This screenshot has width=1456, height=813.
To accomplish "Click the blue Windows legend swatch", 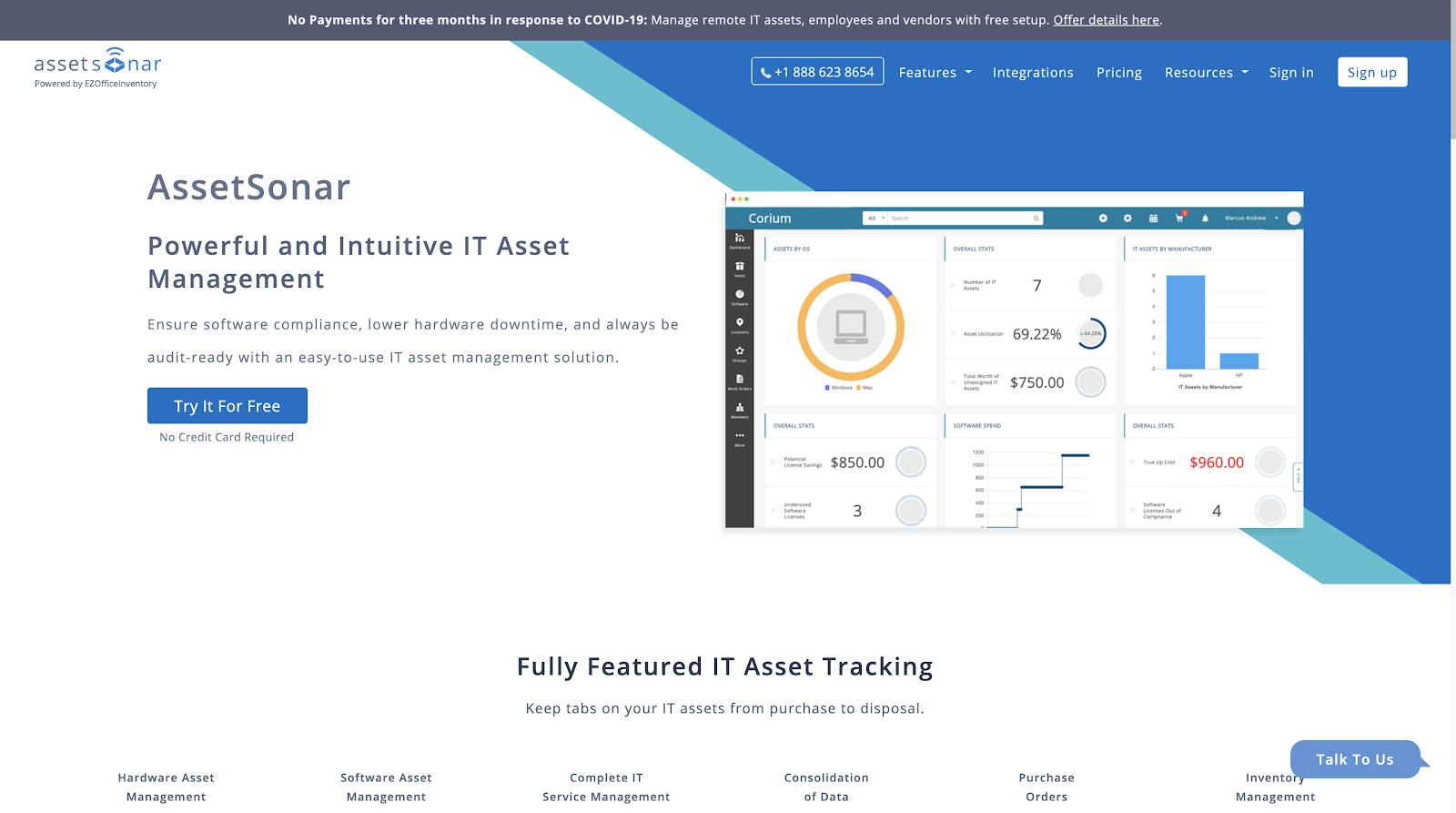I will pyautogui.click(x=827, y=388).
